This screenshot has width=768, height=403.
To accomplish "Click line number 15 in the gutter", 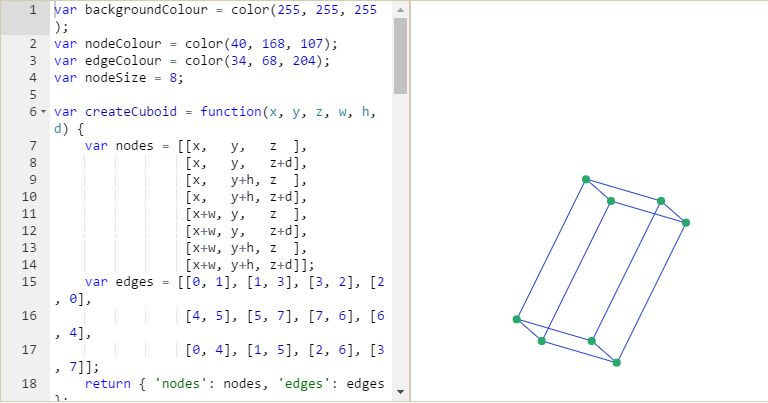I will point(29,281).
